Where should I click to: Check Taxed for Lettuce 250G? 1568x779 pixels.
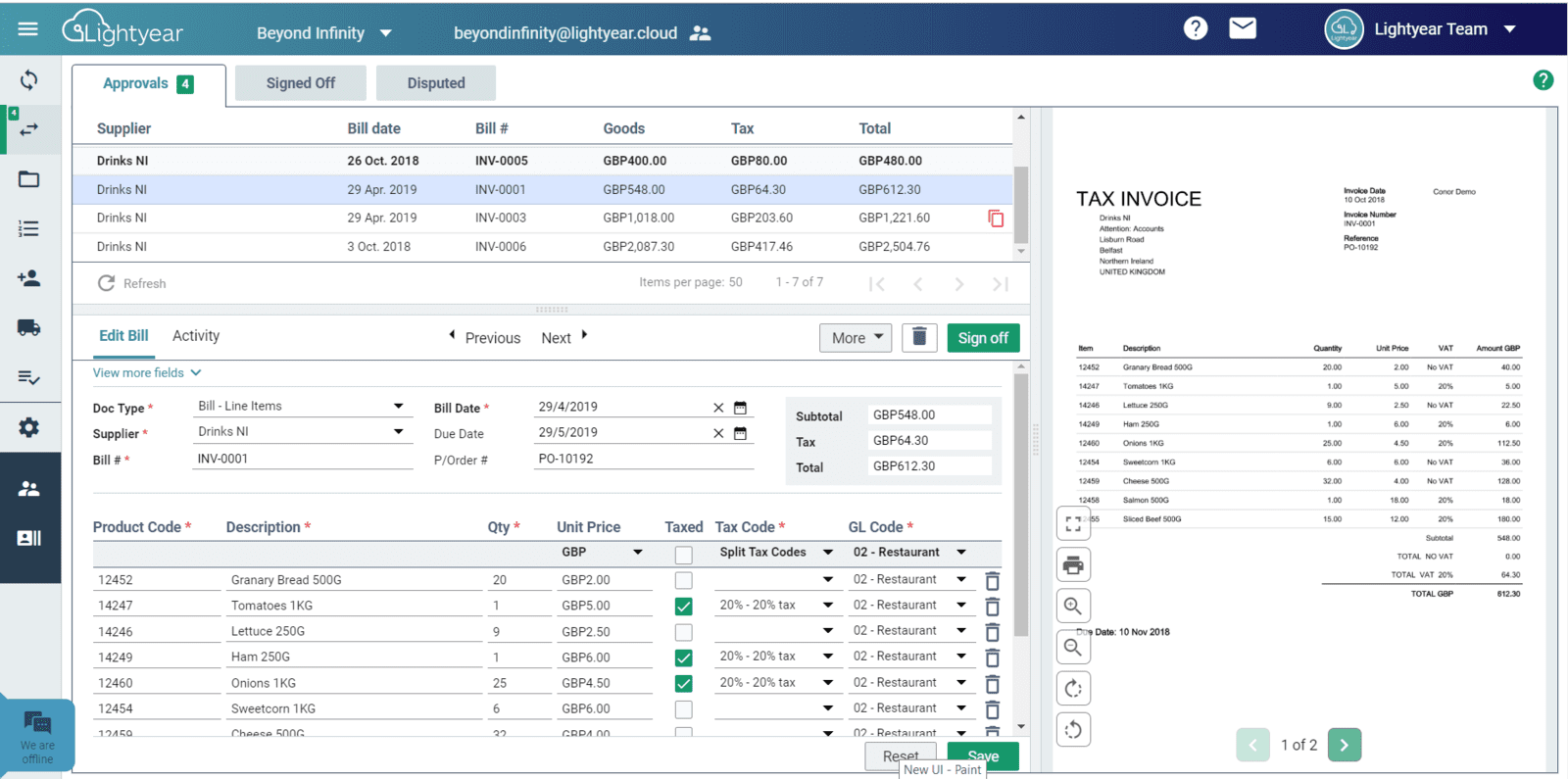click(684, 632)
